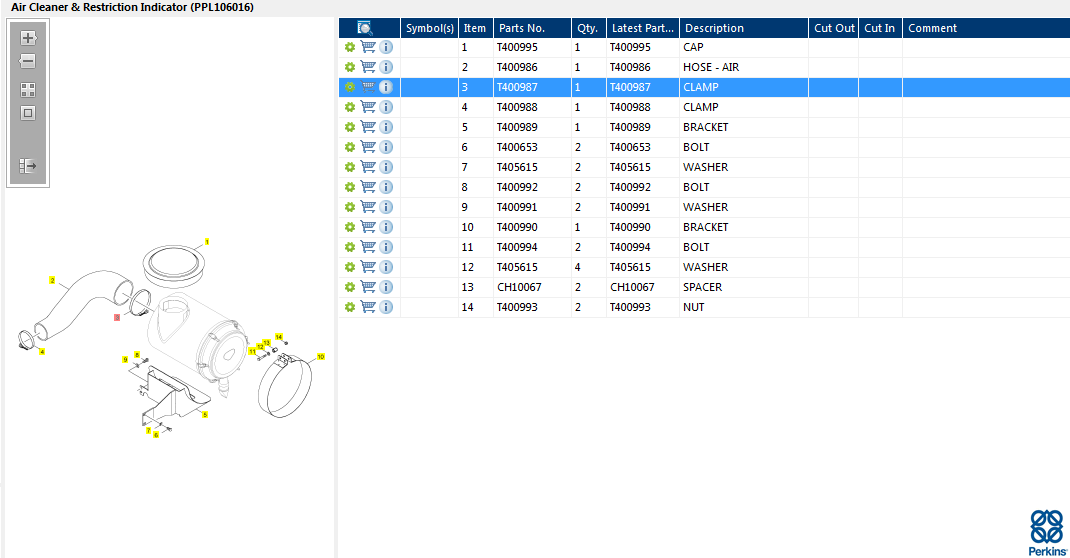Show info for item 3 CLAMP T400987
This screenshot has width=1070, height=558.
pyautogui.click(x=386, y=87)
